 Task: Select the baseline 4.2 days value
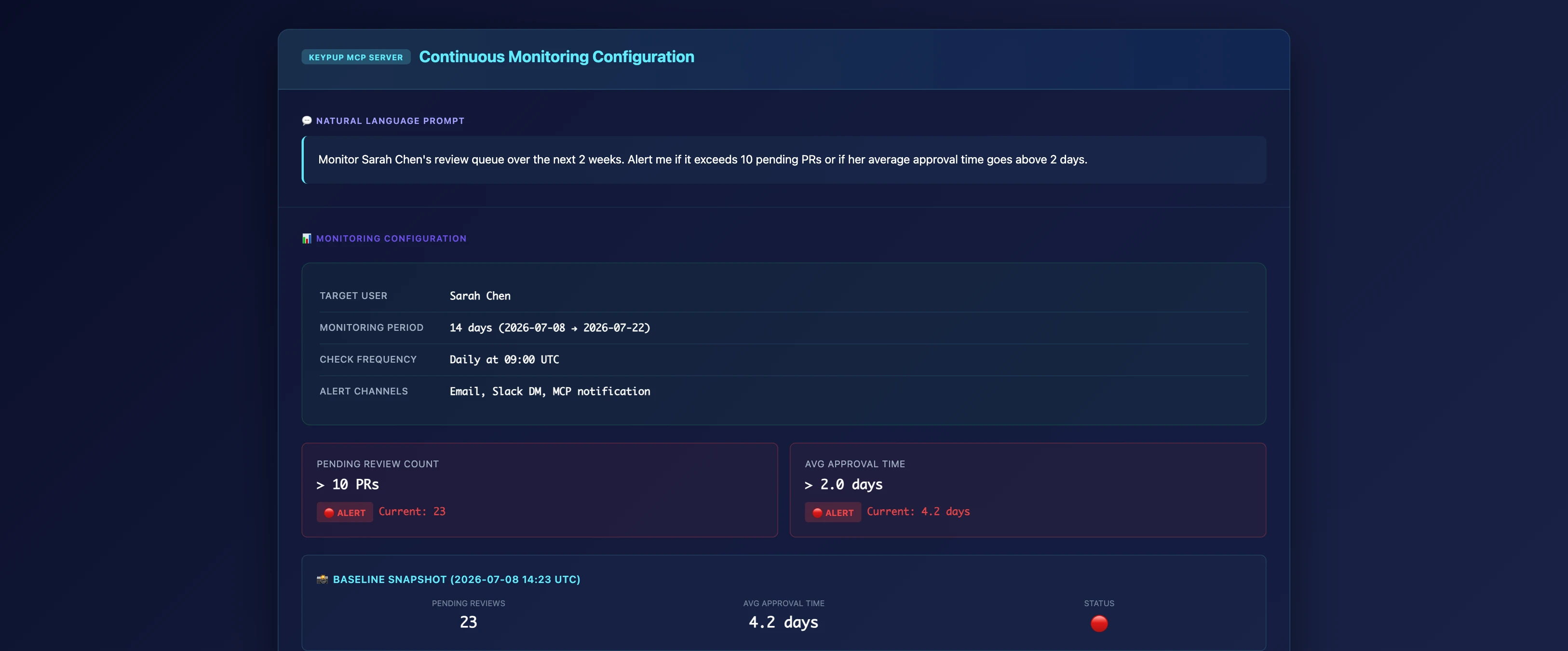784,622
